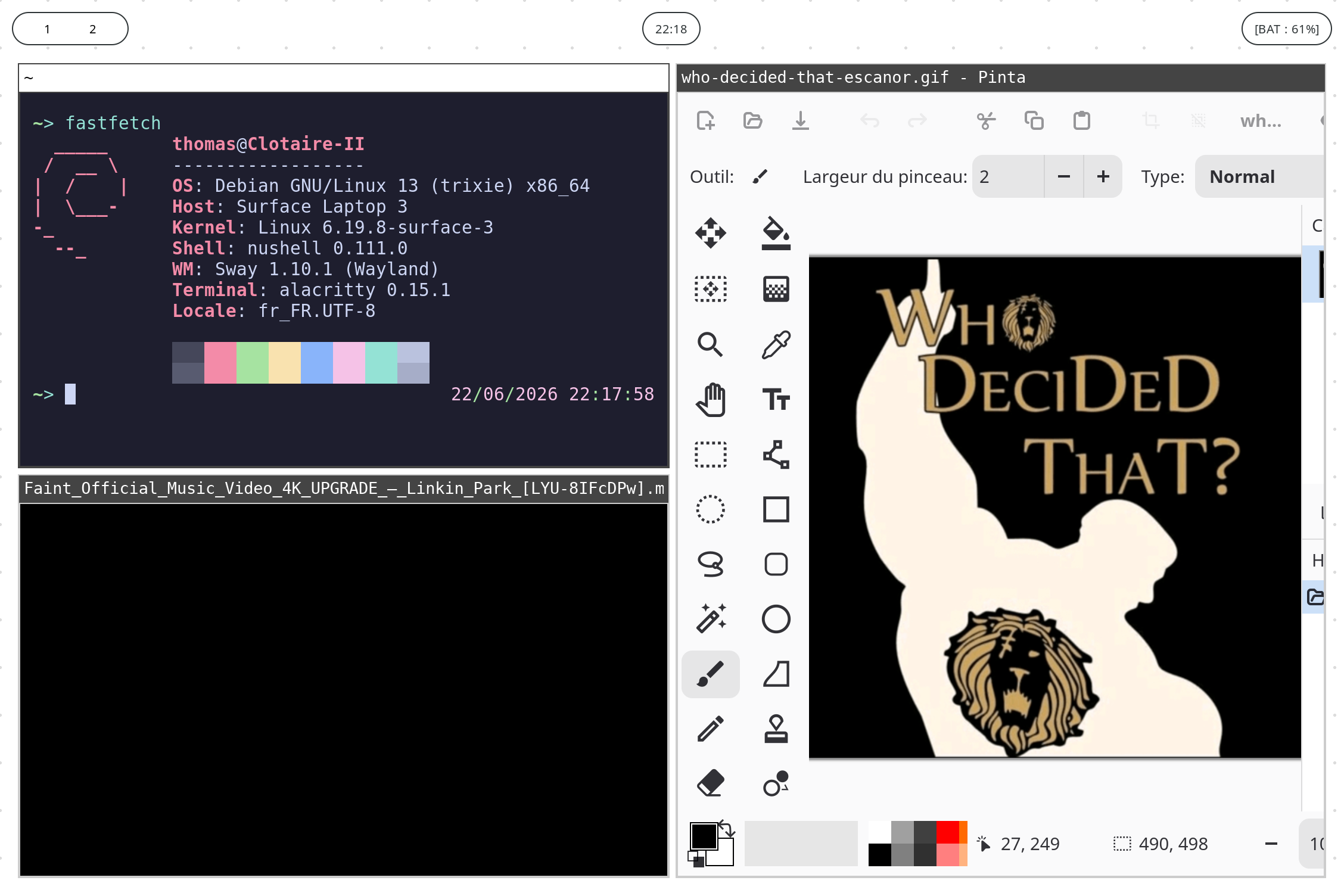The width and height of the screenshot is (1344, 896).
Task: Select the Line/Curve tool
Action: [x=776, y=455]
